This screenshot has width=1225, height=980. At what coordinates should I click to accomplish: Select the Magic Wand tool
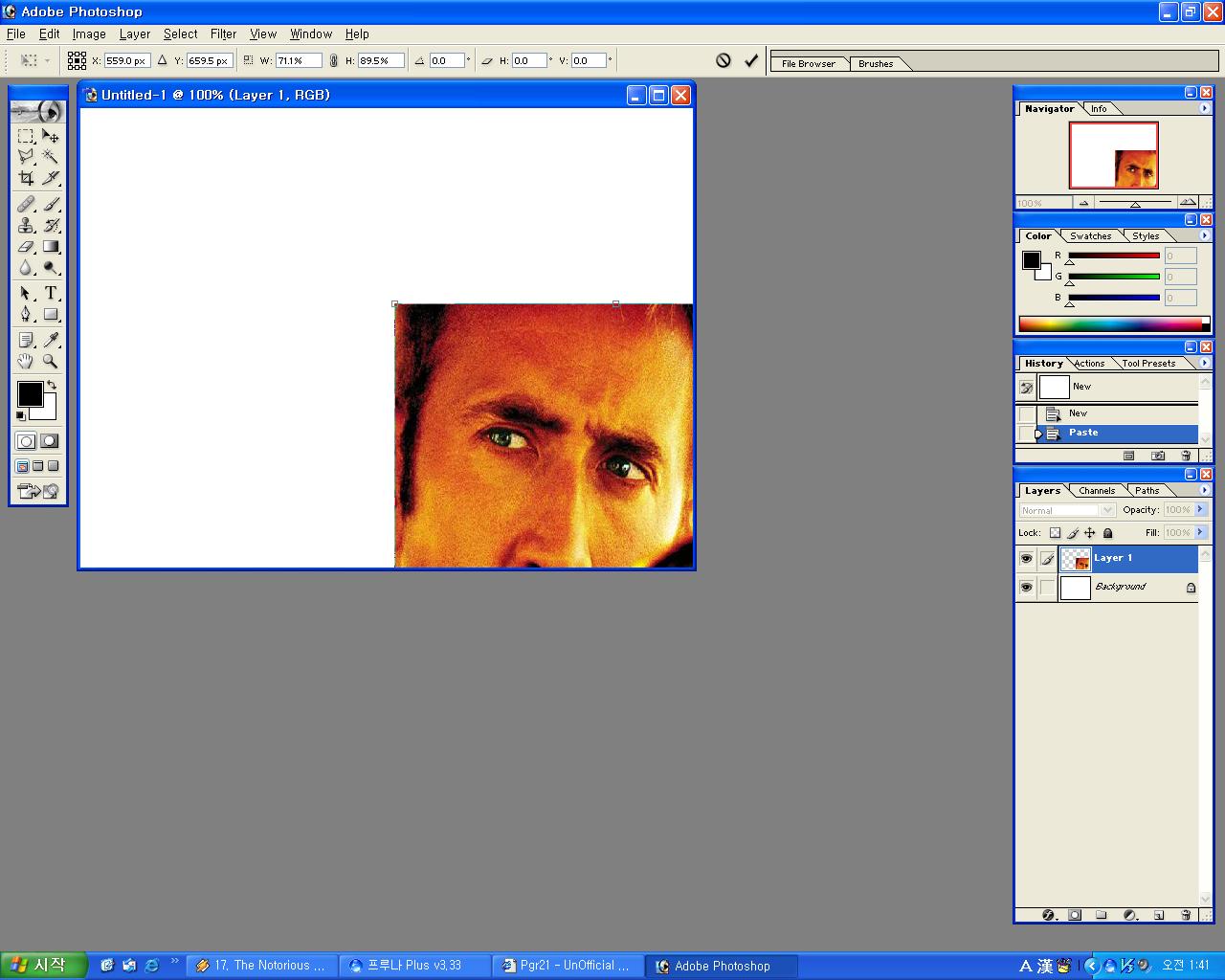coord(51,157)
